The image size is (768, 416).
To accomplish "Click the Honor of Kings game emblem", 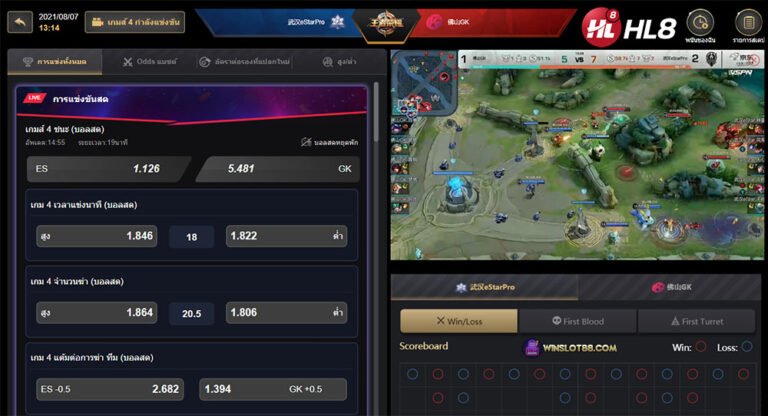I will click(386, 22).
